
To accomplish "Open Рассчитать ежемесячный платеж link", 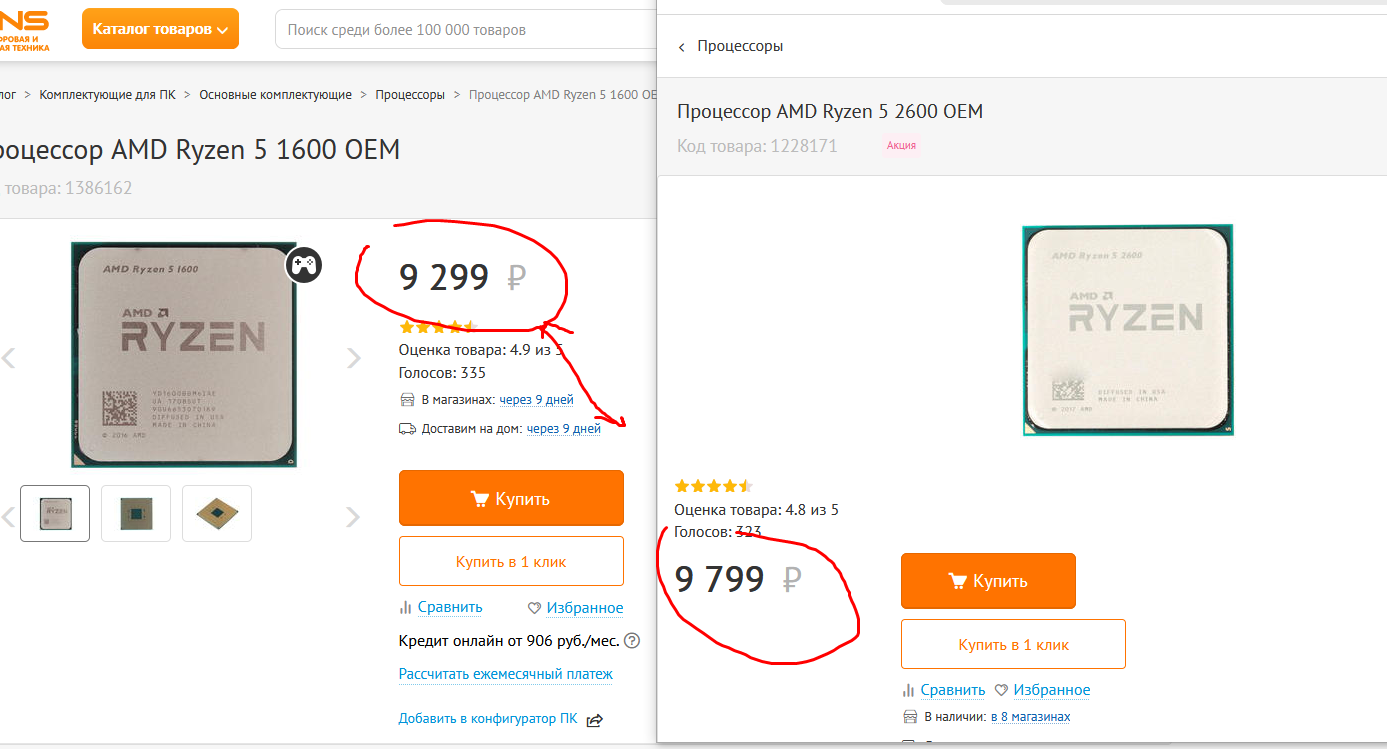I will pyautogui.click(x=505, y=674).
